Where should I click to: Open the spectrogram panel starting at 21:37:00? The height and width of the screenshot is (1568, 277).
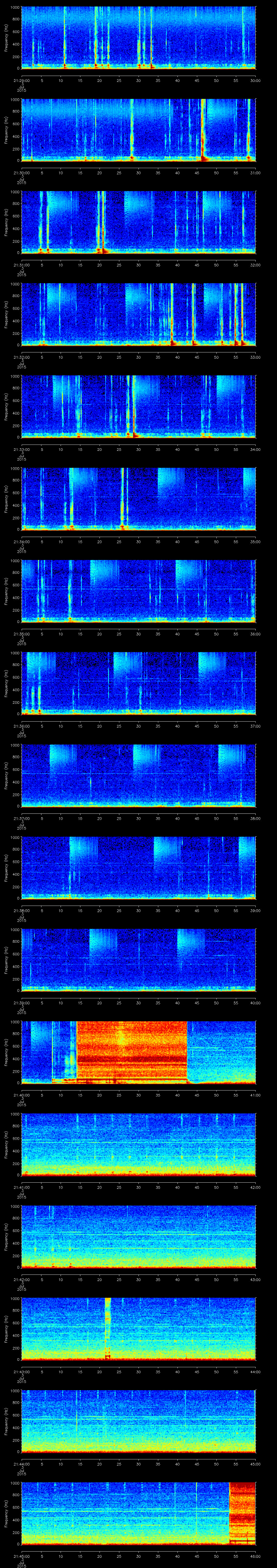click(138, 775)
